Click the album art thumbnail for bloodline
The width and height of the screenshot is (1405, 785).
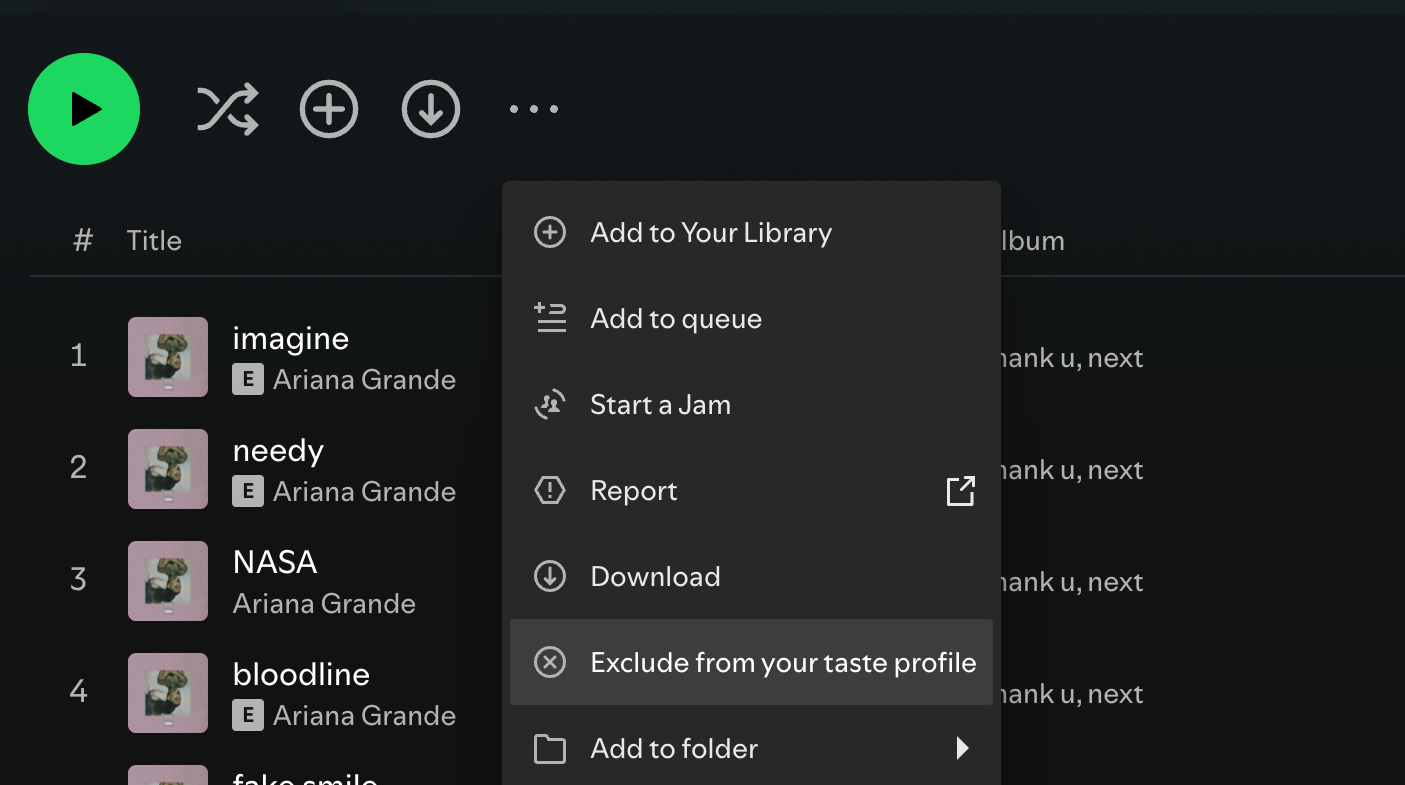[168, 693]
